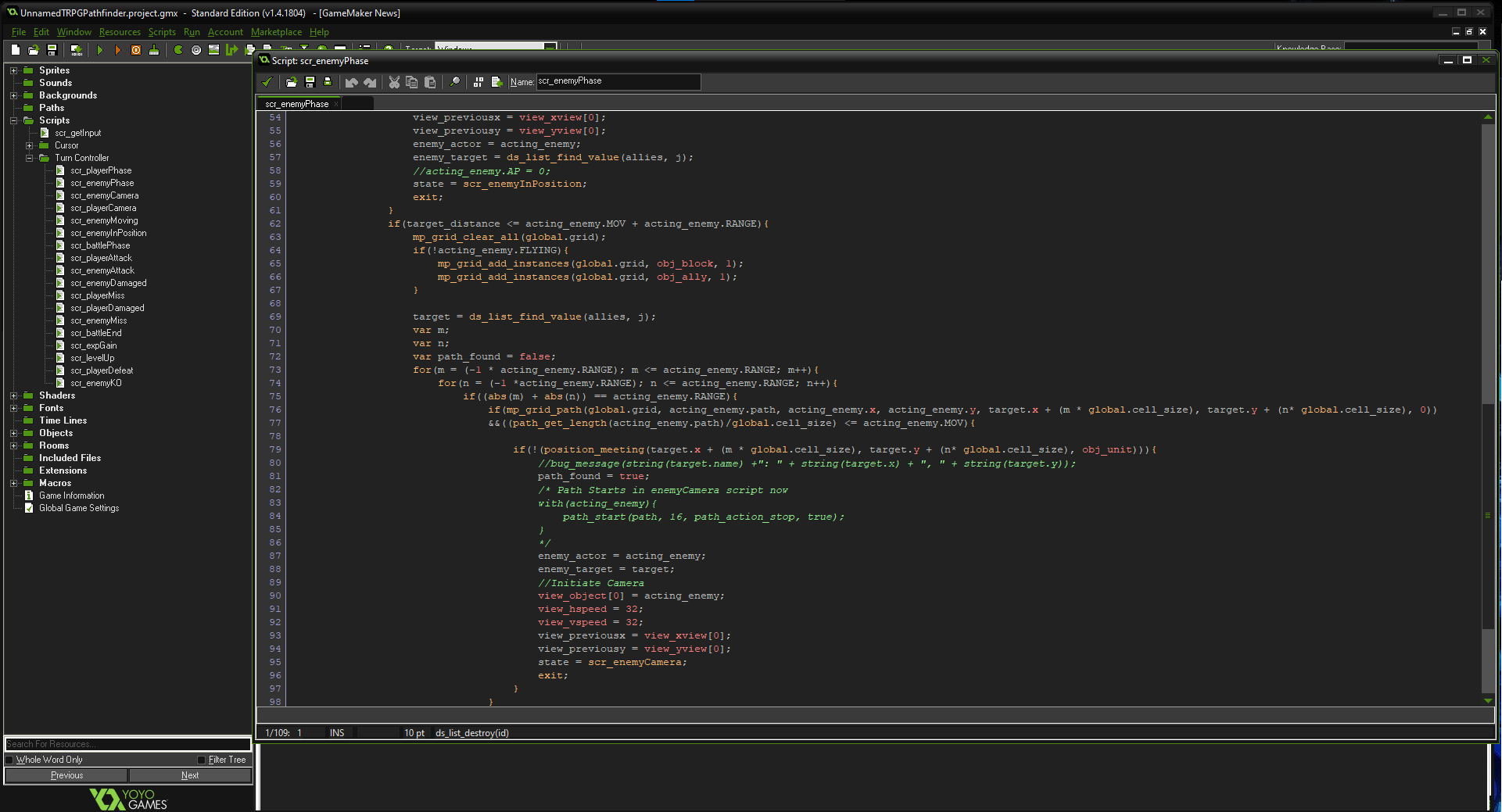This screenshot has height=812, width=1502.
Task: Copy selected code in script editor
Action: [x=412, y=82]
